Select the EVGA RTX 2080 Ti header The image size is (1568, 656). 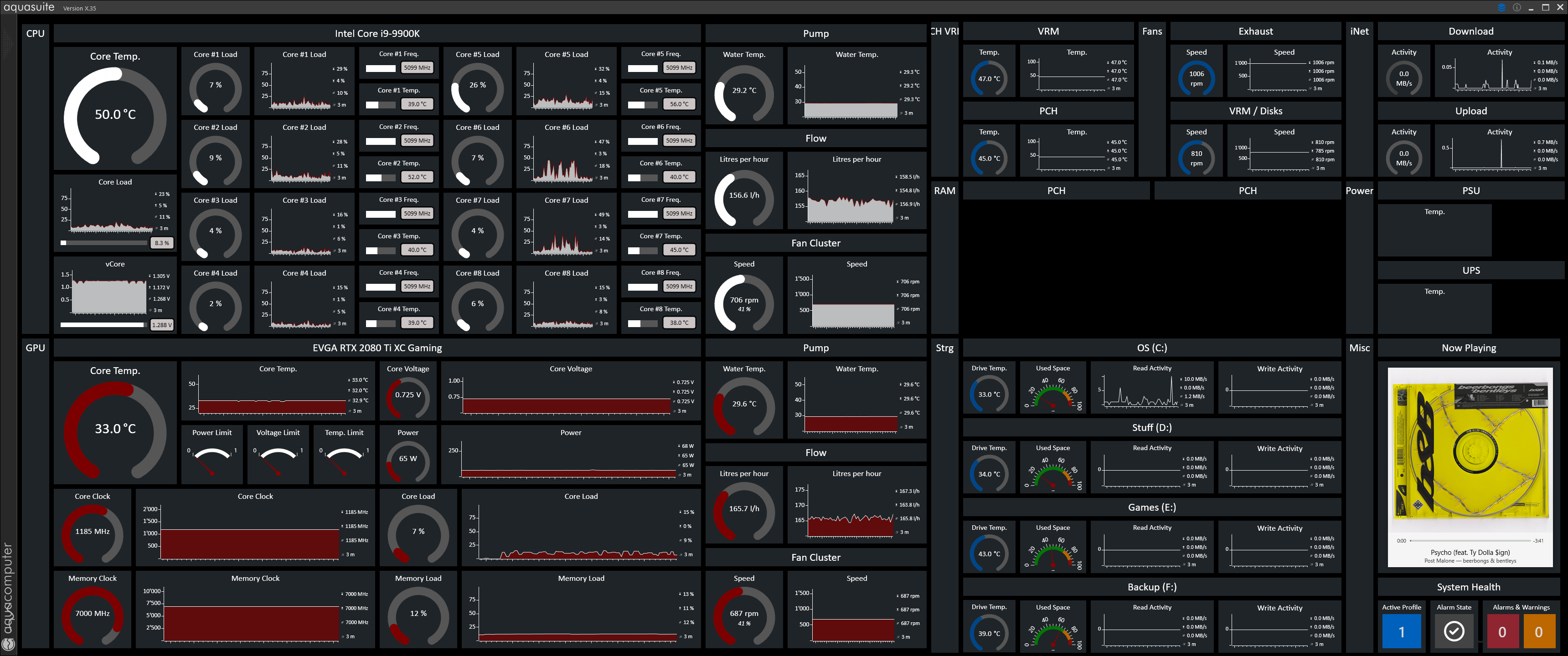(377, 348)
